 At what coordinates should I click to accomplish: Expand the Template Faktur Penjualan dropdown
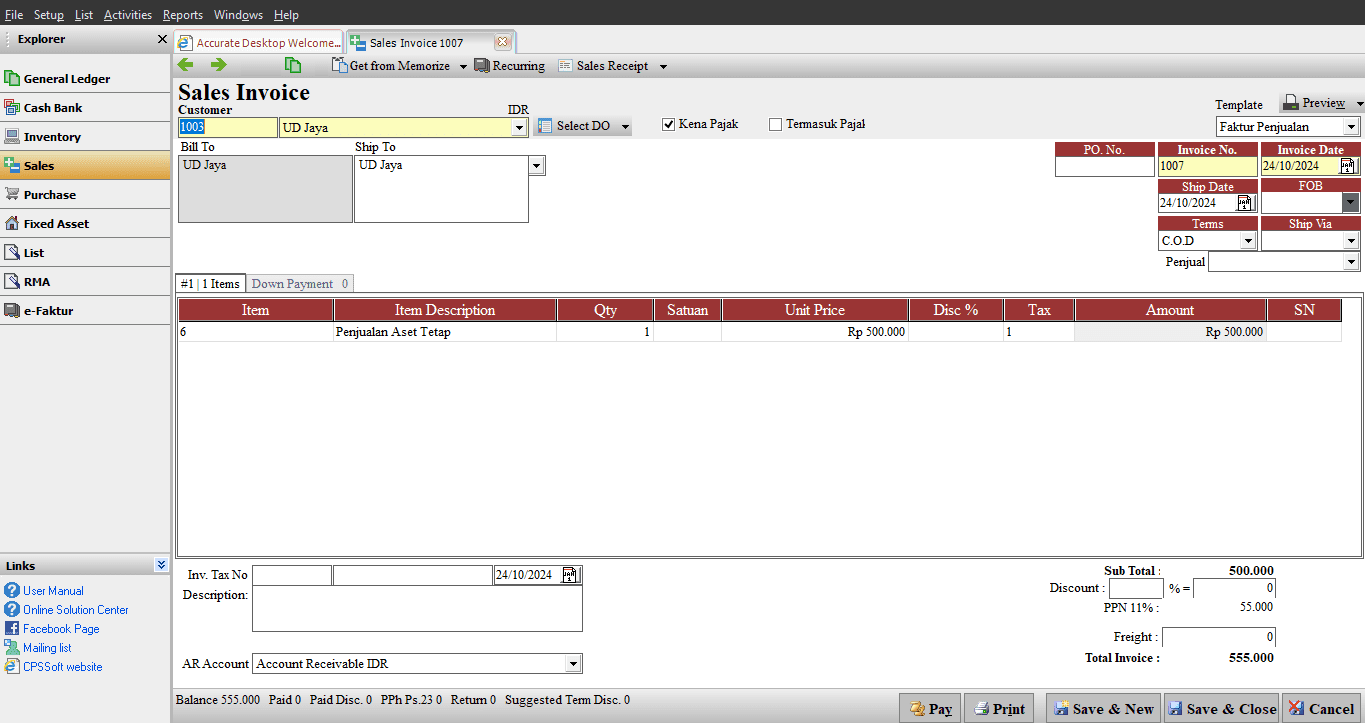1351,127
